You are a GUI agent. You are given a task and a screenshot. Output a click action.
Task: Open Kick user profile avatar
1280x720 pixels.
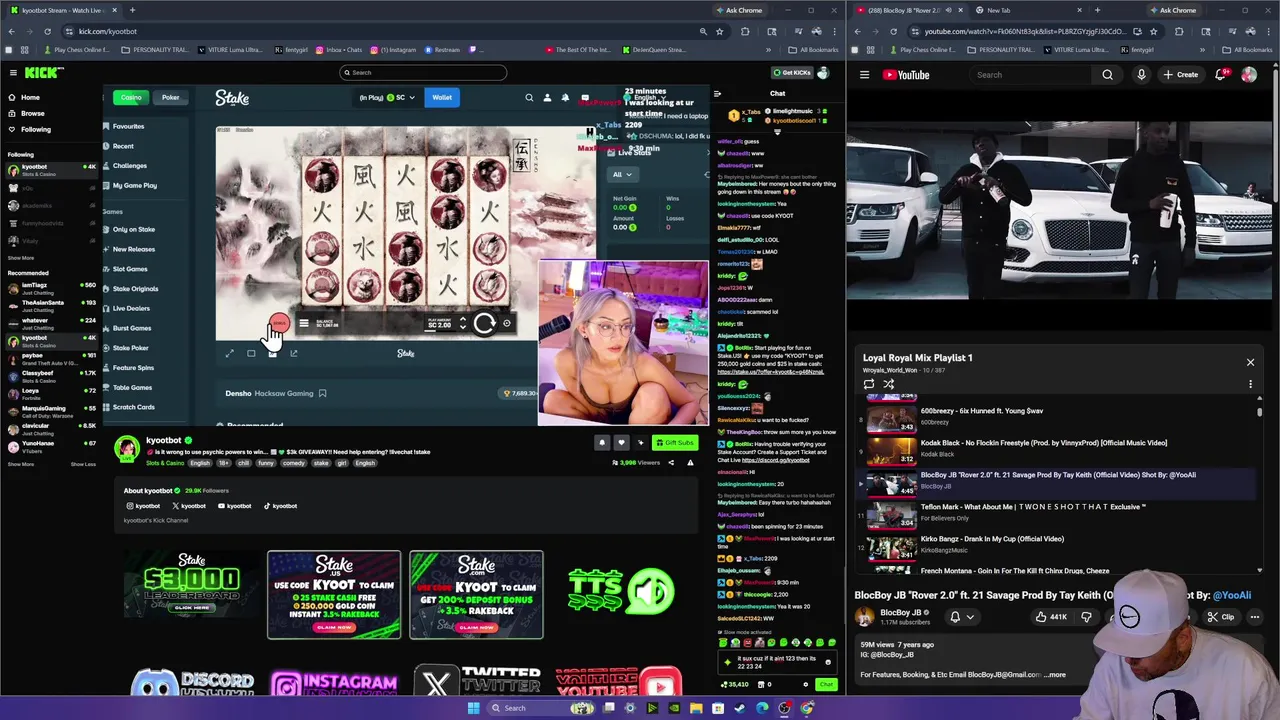pos(823,72)
